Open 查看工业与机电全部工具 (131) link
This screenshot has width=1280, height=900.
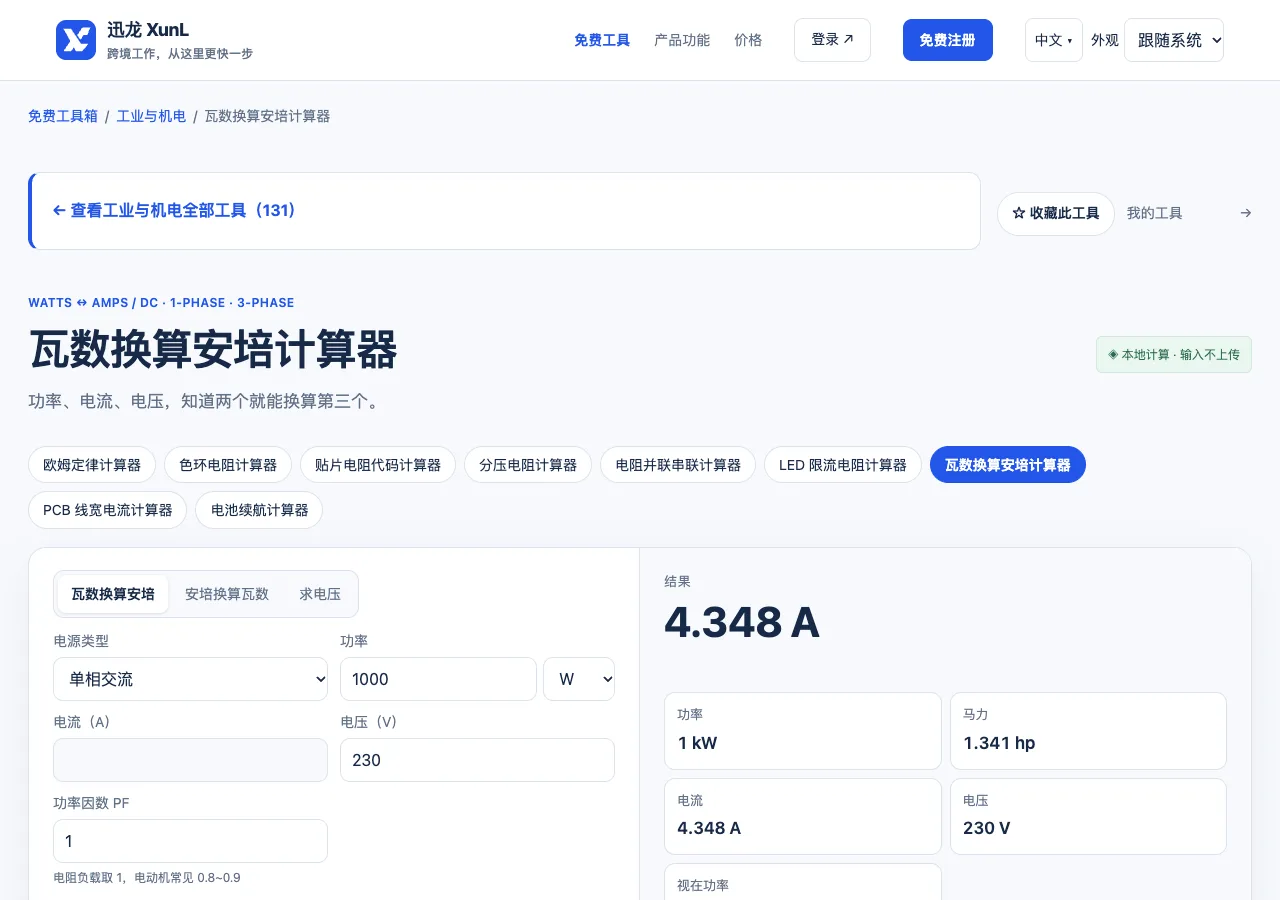174,211
